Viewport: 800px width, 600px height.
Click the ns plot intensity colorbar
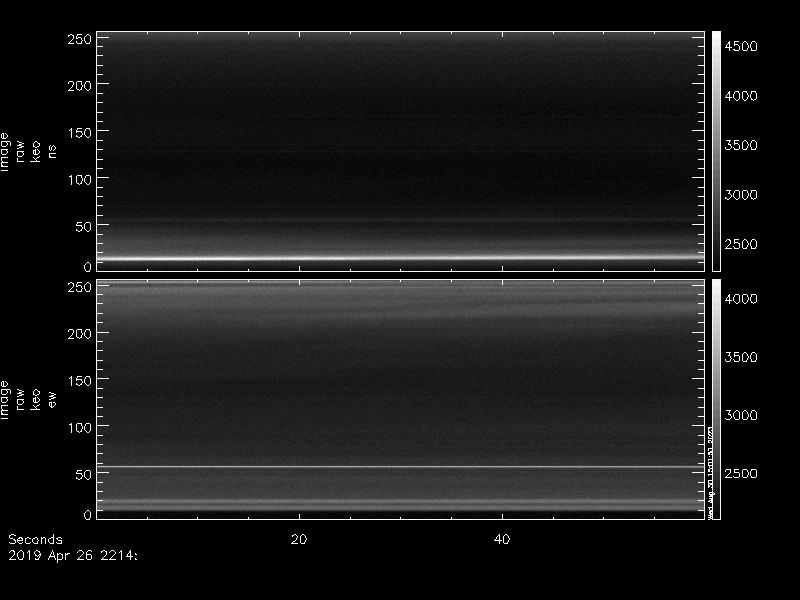tap(716, 152)
